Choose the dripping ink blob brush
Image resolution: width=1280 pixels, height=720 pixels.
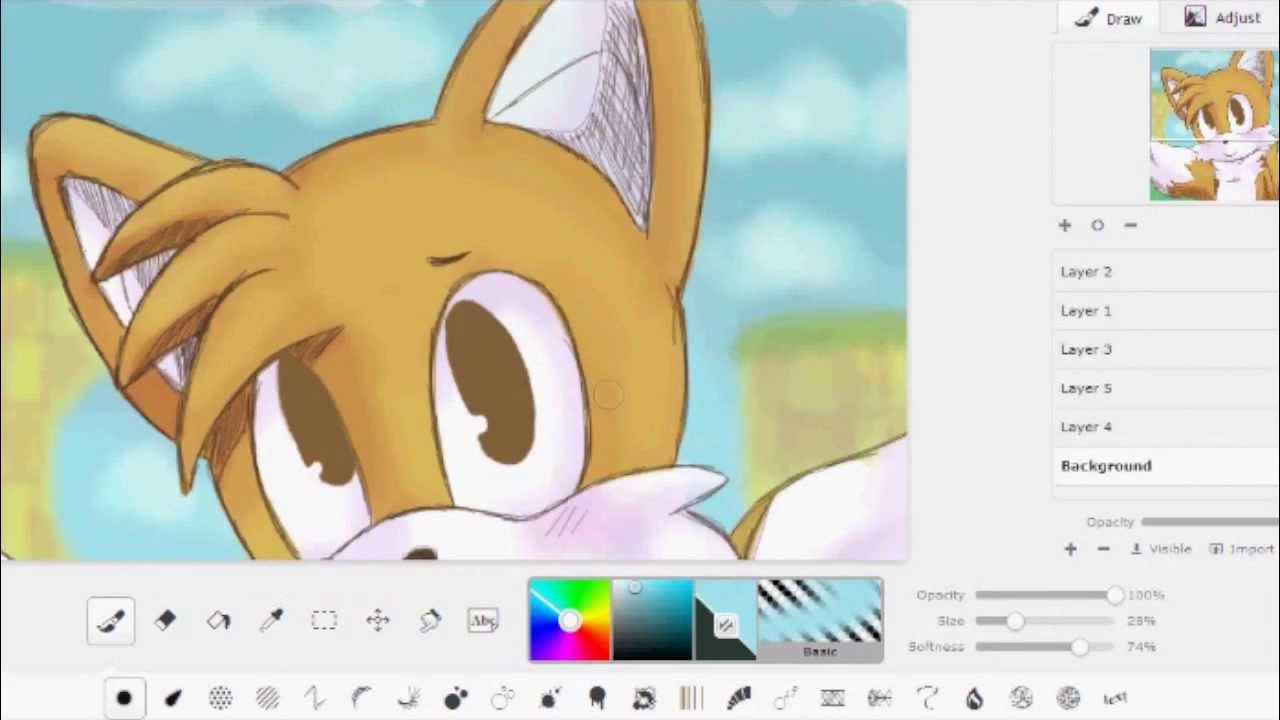pyautogui.click(x=597, y=698)
